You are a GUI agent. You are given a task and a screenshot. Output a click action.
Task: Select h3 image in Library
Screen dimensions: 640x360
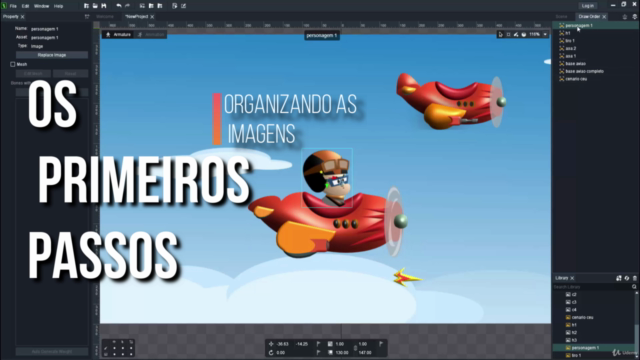(593, 340)
